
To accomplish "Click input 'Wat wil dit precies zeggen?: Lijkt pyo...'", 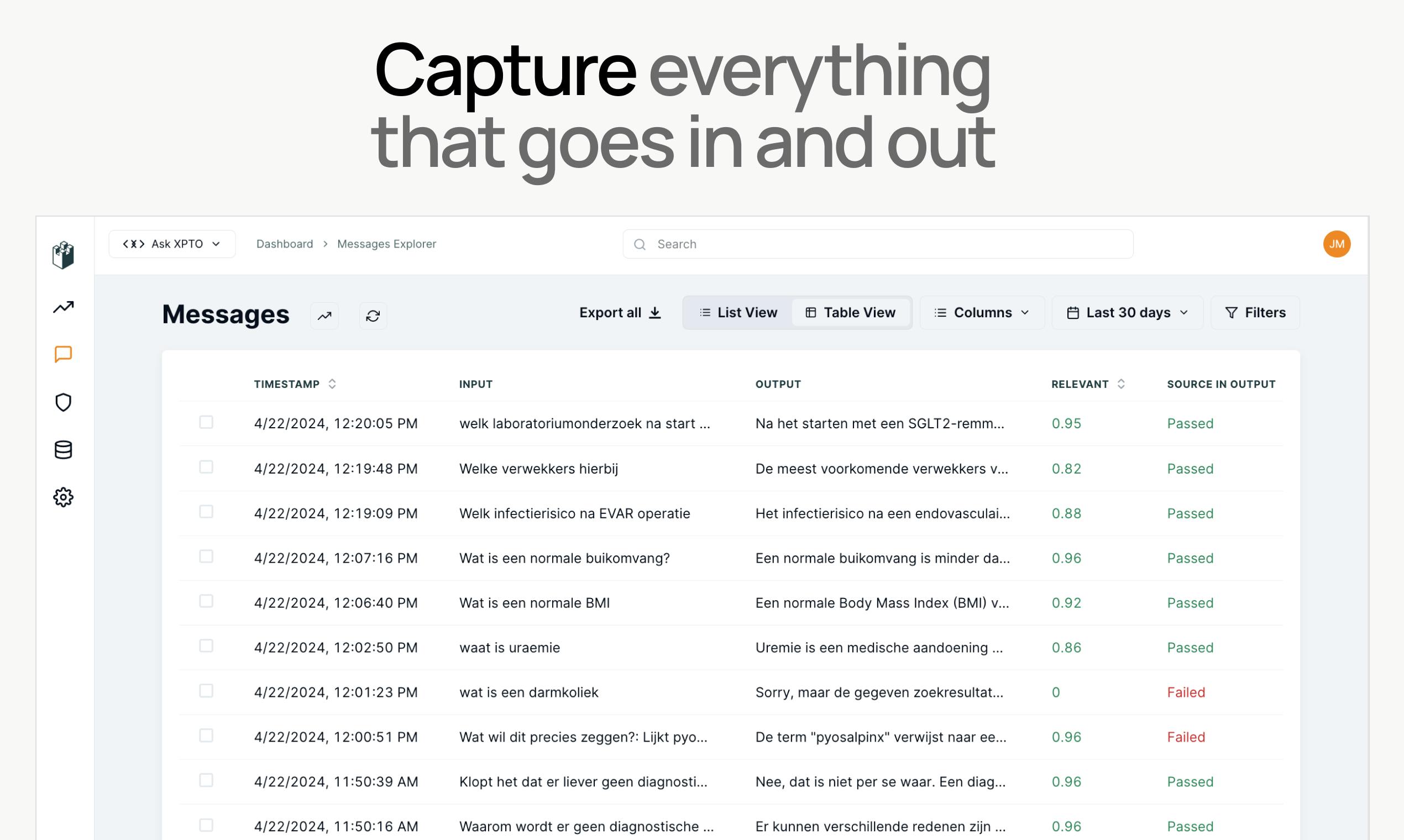I will (583, 737).
